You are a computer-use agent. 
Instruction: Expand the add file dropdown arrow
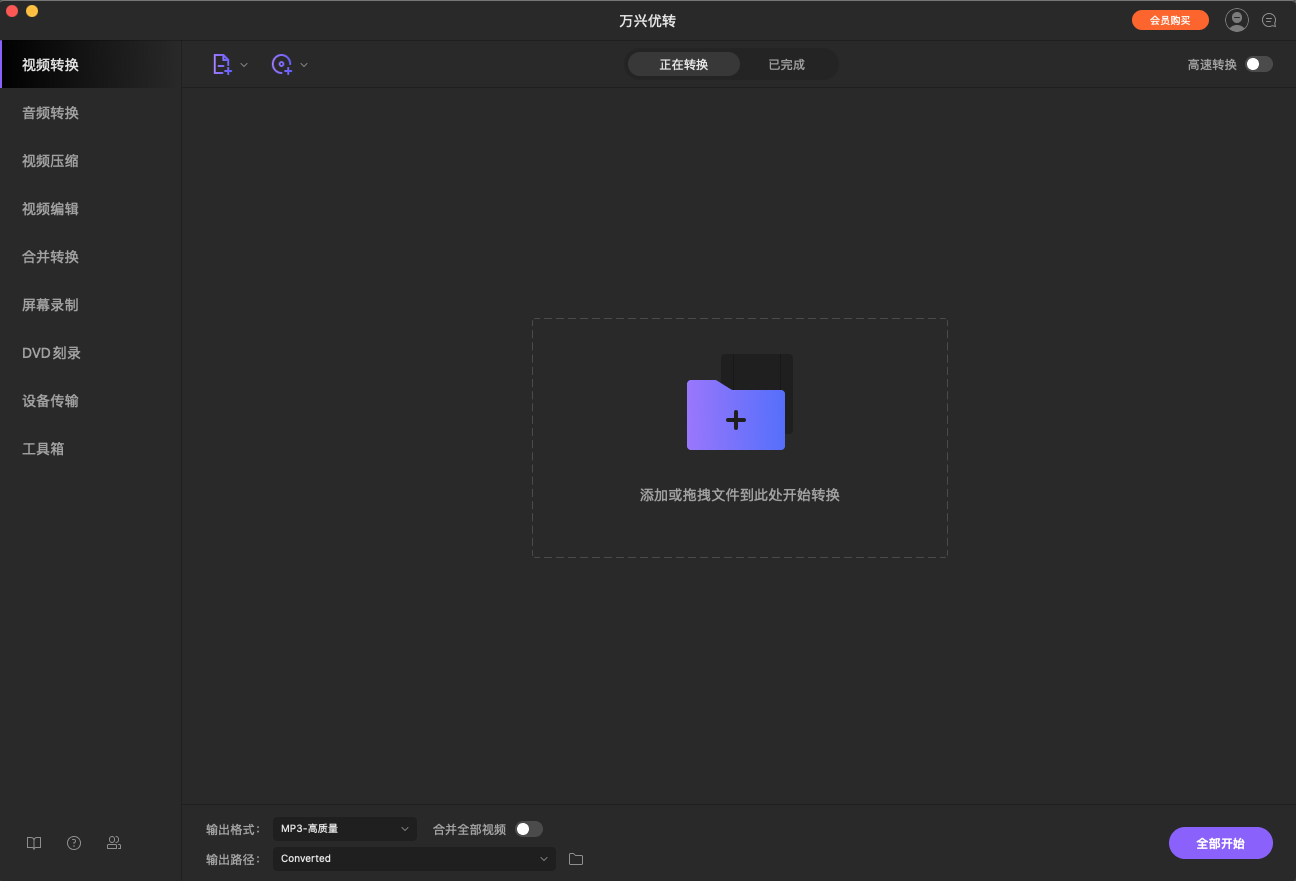pyautogui.click(x=244, y=65)
